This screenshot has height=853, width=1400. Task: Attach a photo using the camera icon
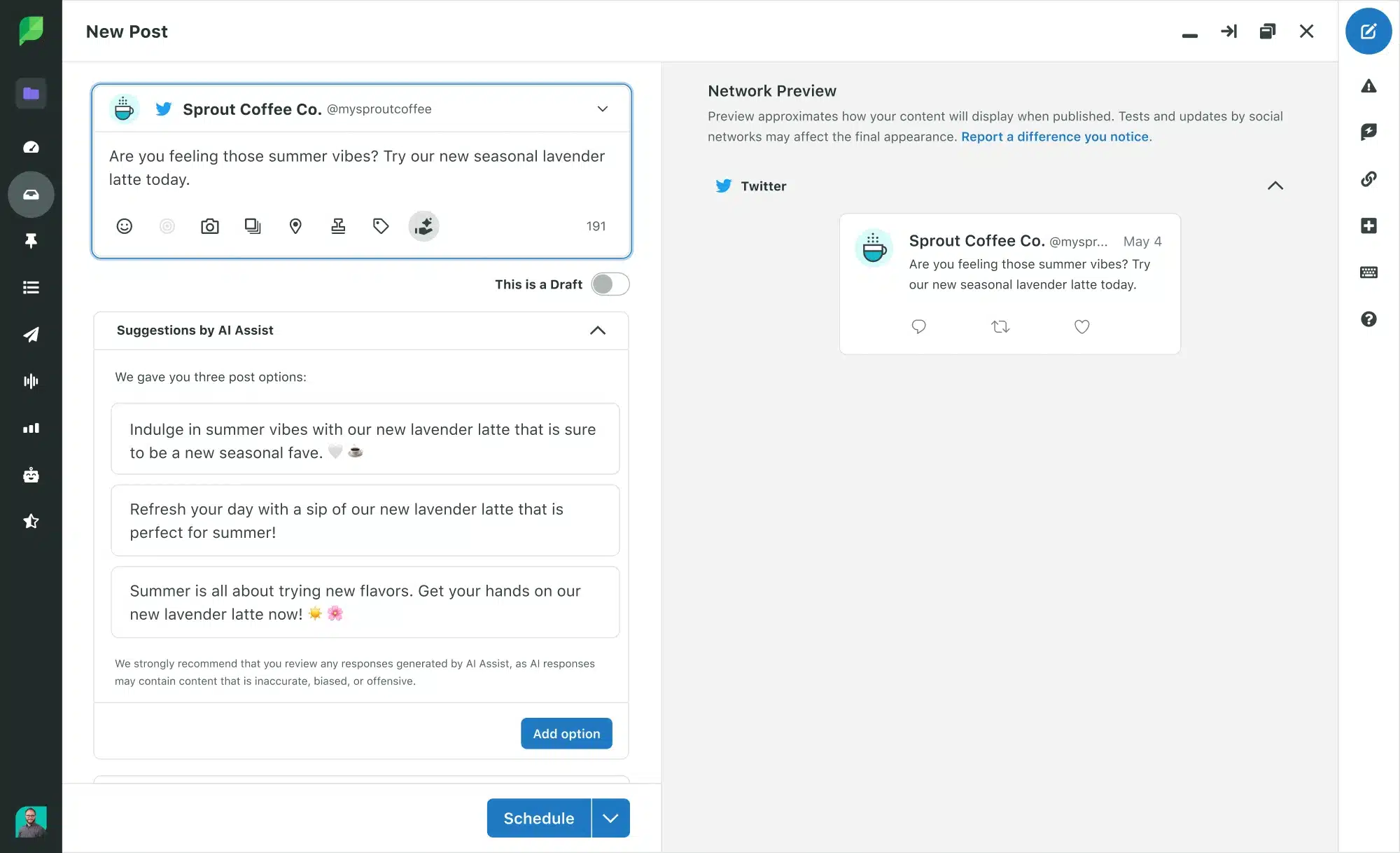tap(210, 226)
